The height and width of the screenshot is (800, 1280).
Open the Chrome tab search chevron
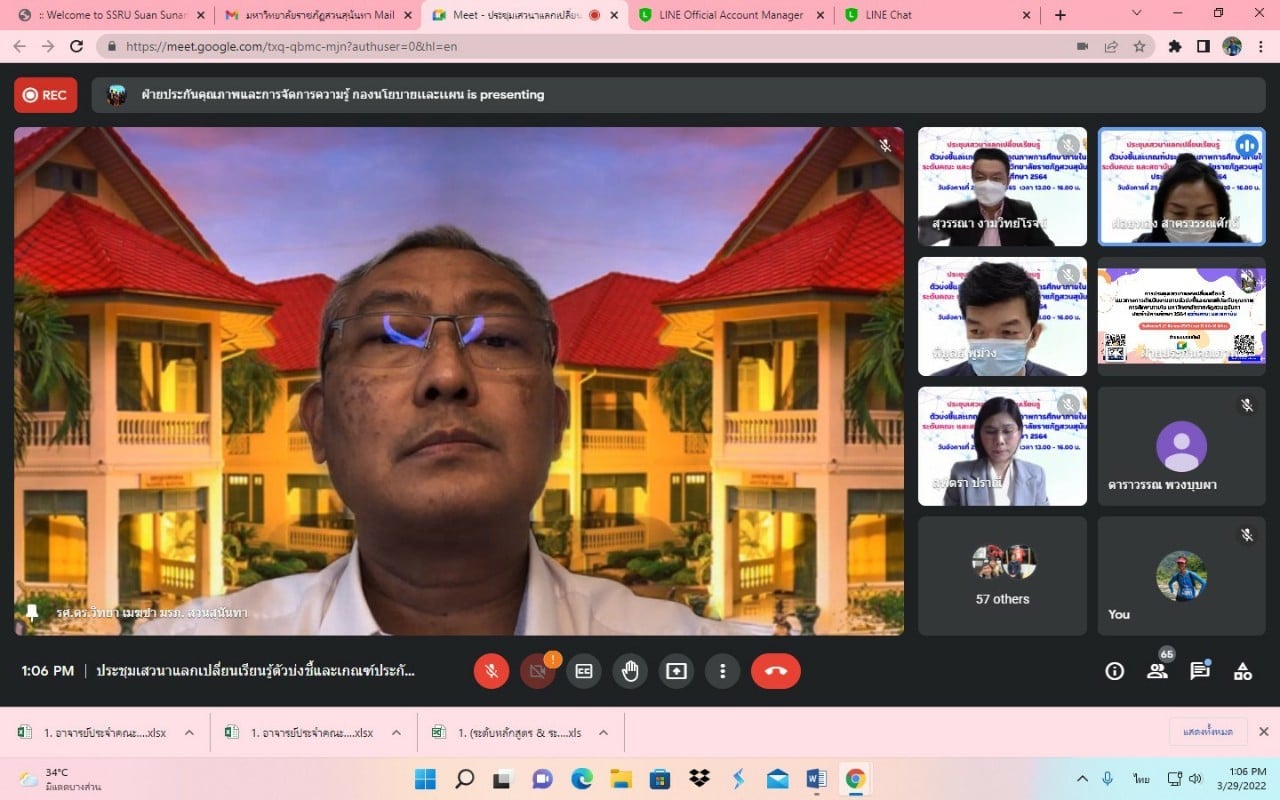[x=1136, y=14]
